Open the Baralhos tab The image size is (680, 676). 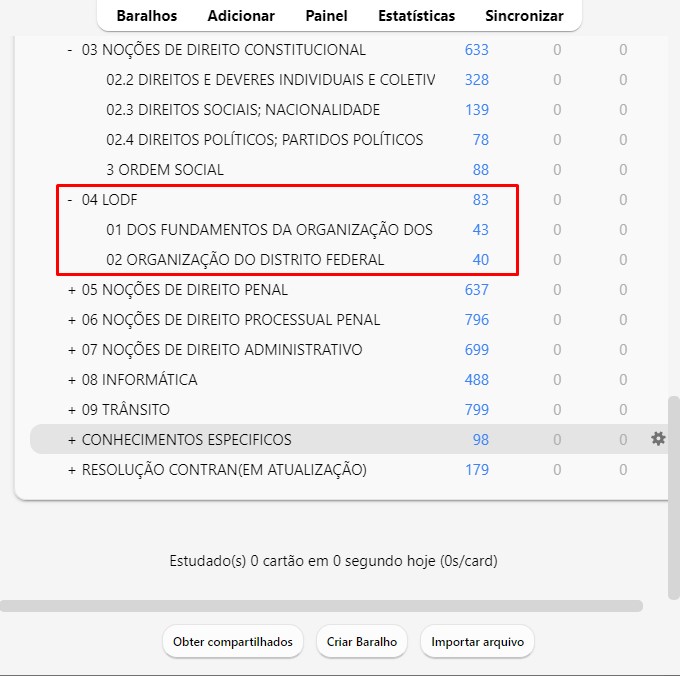[147, 16]
